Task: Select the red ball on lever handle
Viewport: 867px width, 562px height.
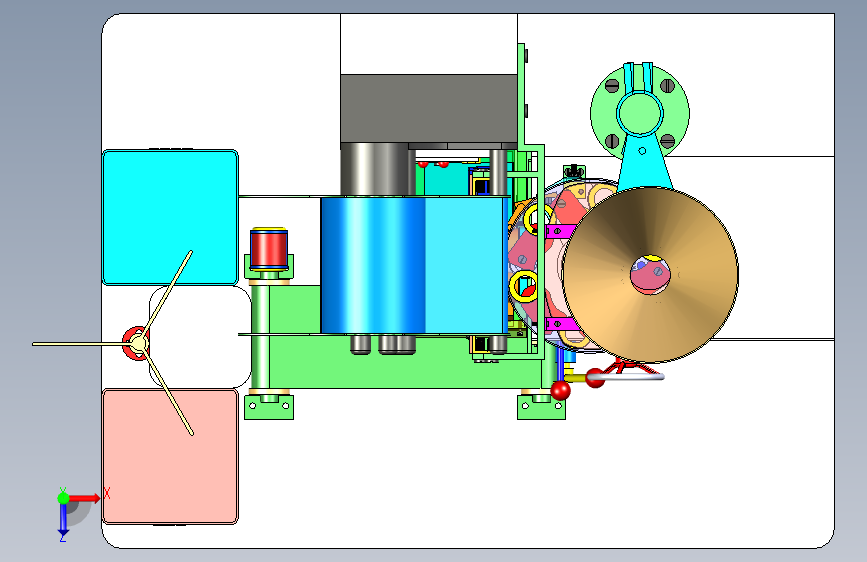Action: (x=560, y=390)
